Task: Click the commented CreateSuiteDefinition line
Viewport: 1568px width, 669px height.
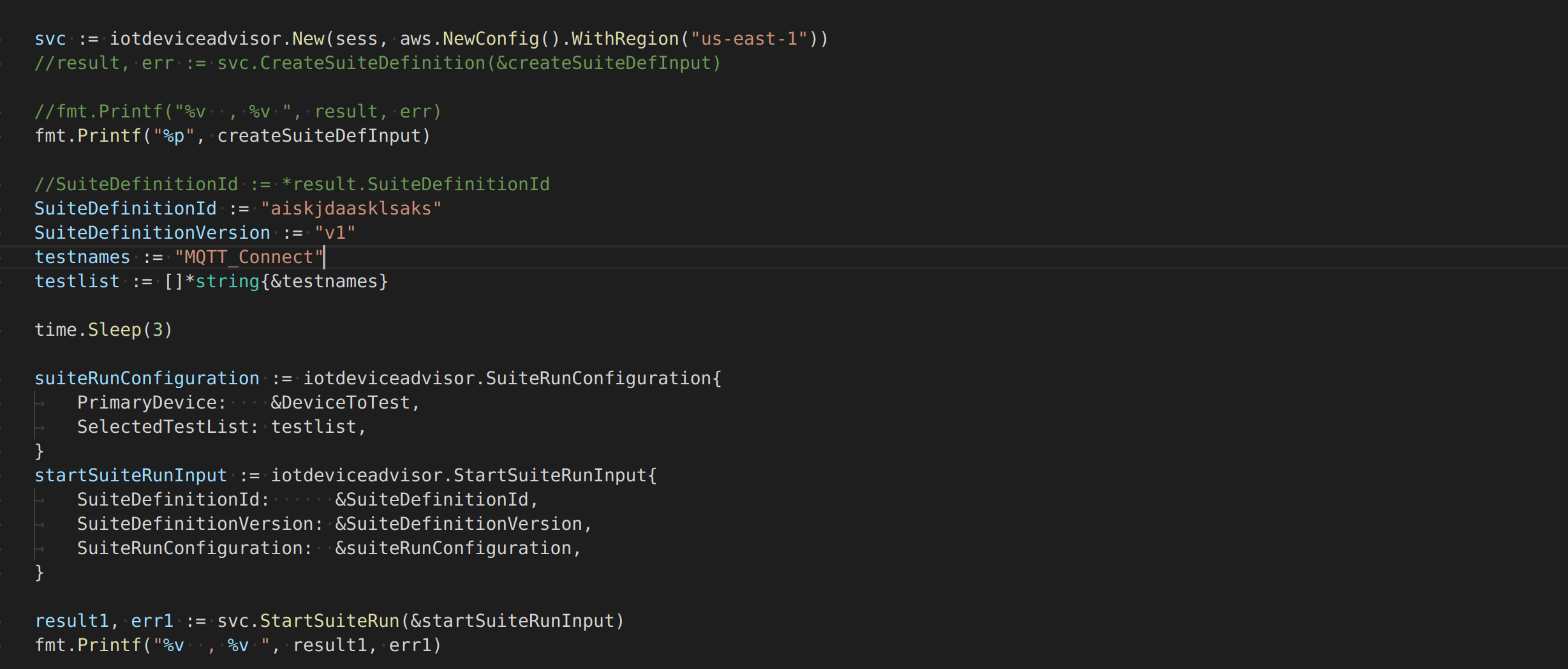Action: [378, 63]
